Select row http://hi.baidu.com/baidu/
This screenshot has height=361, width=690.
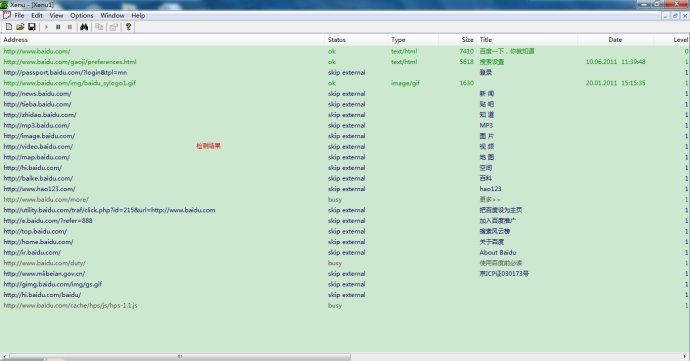pyautogui.click(x=345, y=295)
